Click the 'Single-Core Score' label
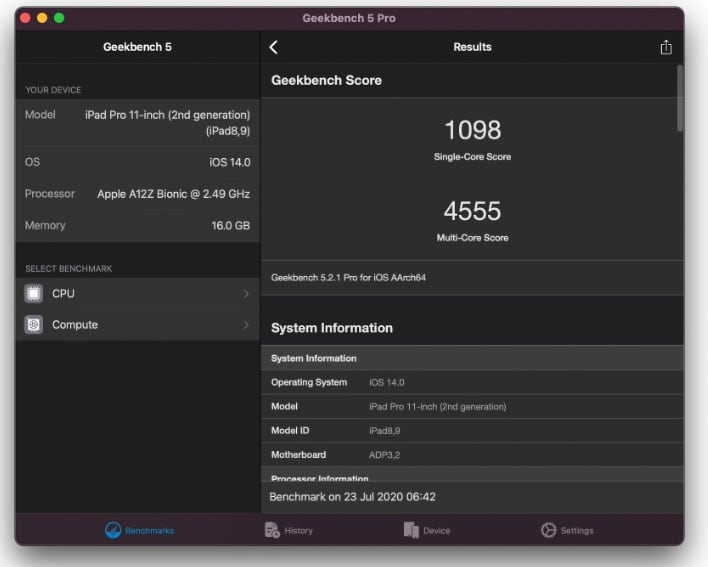Screen dimensions: 708x567 (472, 157)
